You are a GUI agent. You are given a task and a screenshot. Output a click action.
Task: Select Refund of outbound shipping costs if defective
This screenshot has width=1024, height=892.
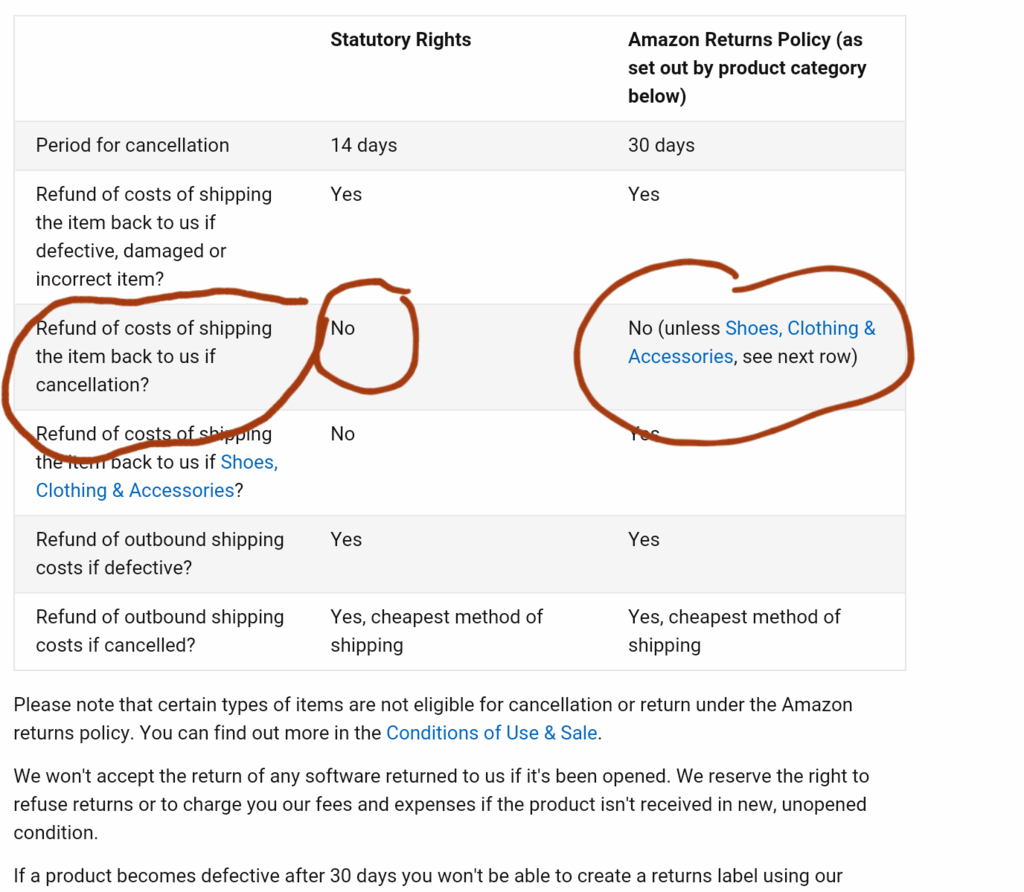[160, 554]
